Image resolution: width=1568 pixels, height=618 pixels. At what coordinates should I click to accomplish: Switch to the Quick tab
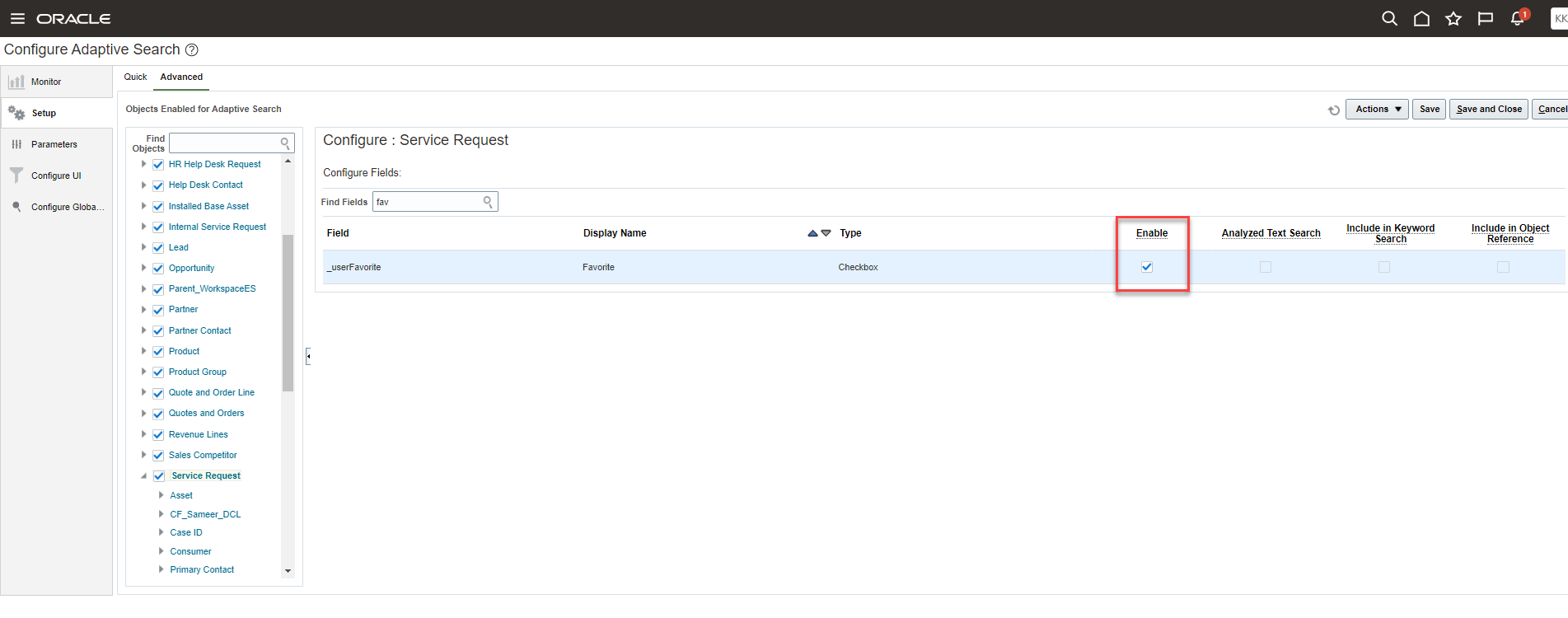pyautogui.click(x=135, y=77)
